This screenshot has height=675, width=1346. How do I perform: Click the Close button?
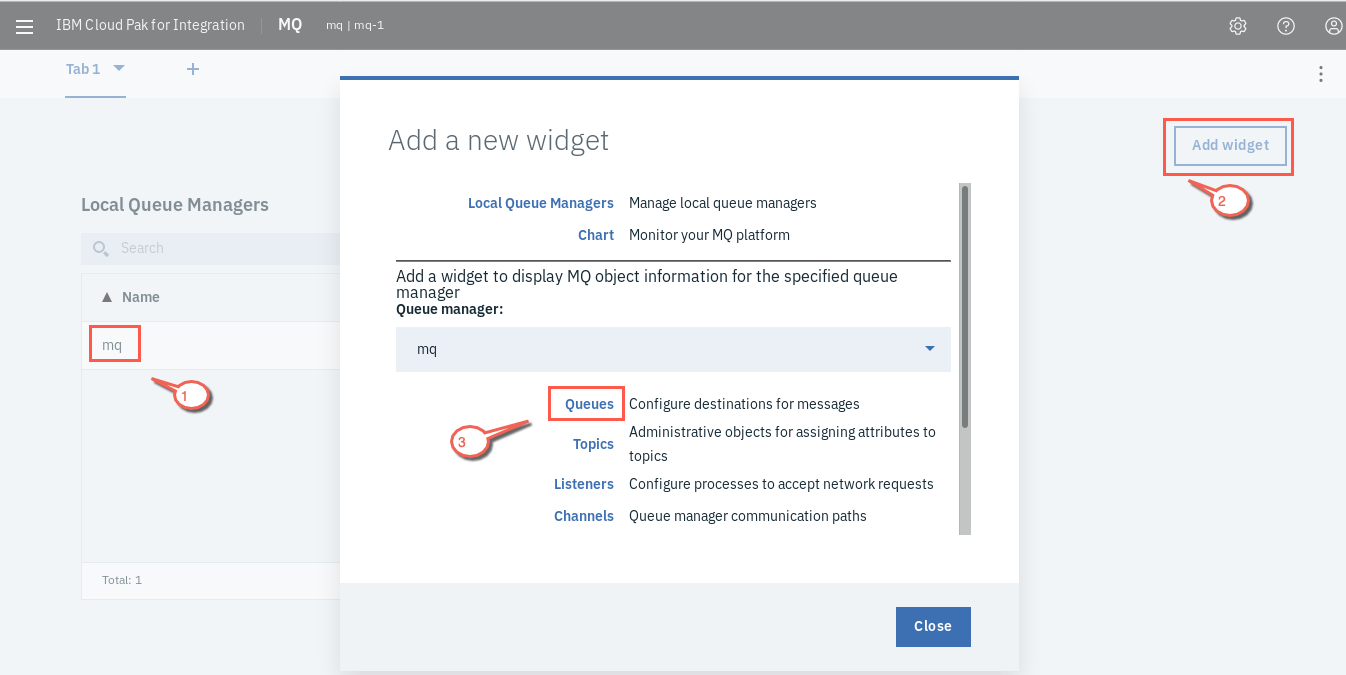coord(933,626)
